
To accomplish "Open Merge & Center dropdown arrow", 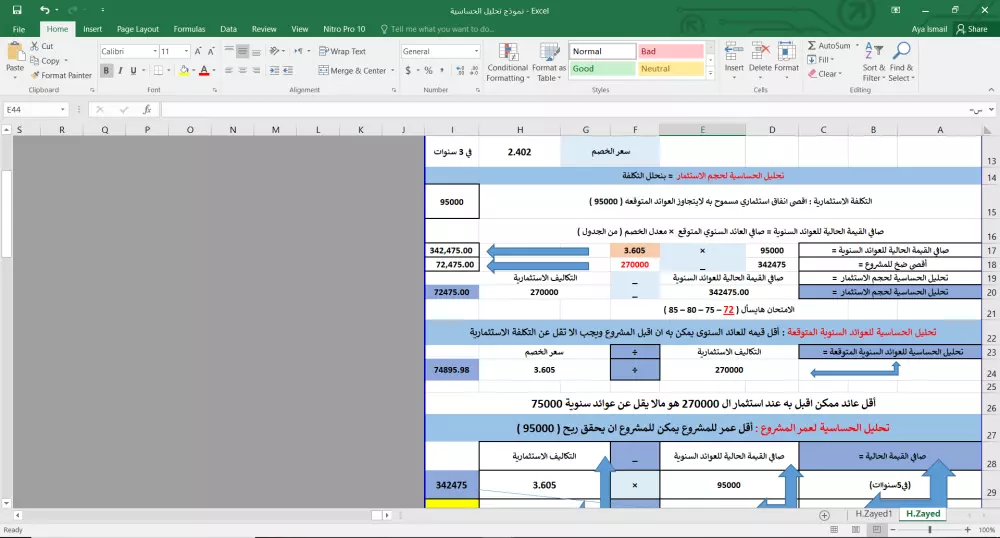I will [392, 71].
